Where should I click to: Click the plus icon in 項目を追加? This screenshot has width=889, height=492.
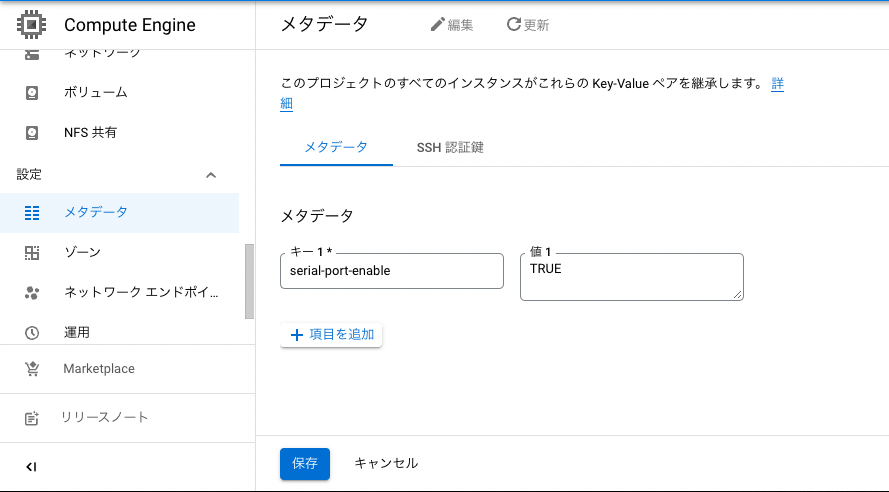[297, 335]
